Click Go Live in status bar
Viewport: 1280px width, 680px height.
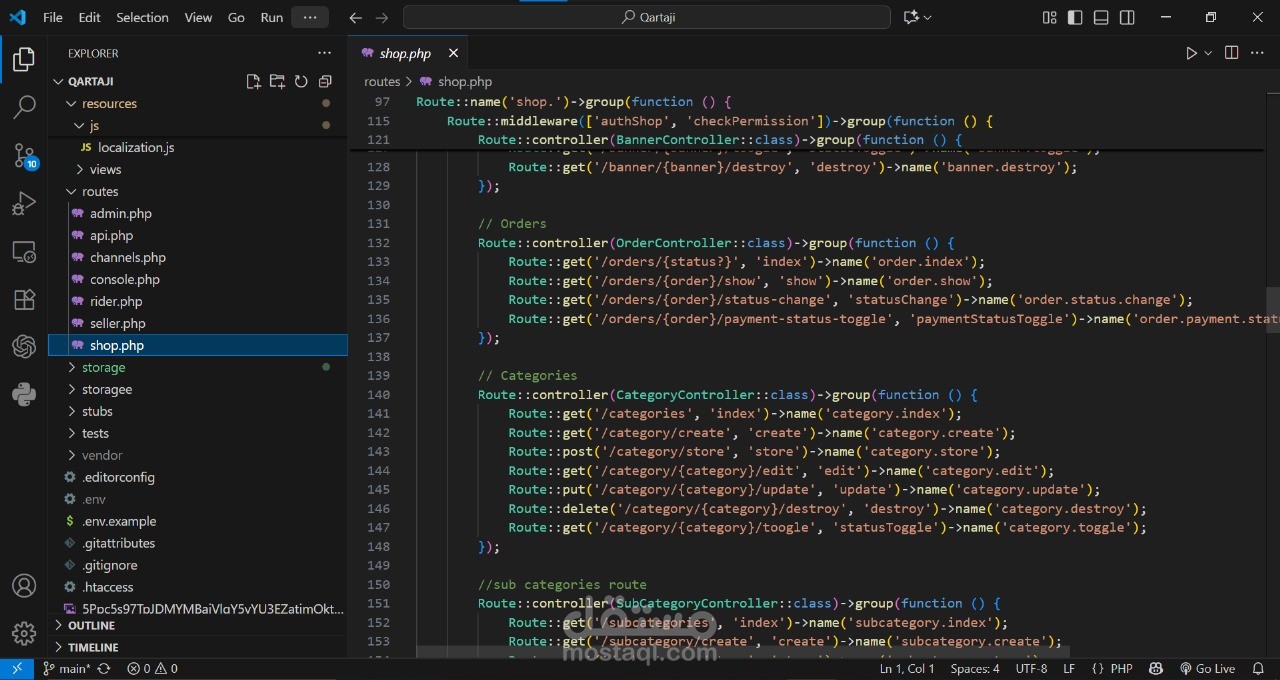click(1207, 668)
